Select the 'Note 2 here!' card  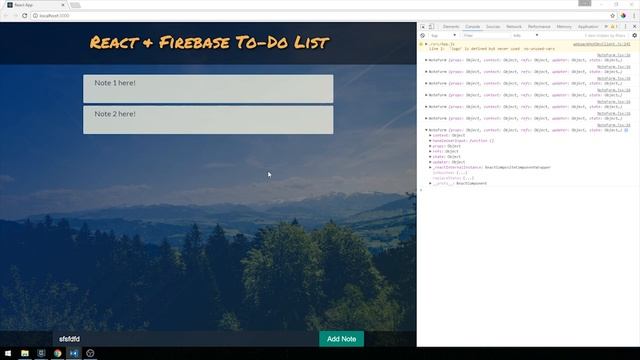point(208,120)
